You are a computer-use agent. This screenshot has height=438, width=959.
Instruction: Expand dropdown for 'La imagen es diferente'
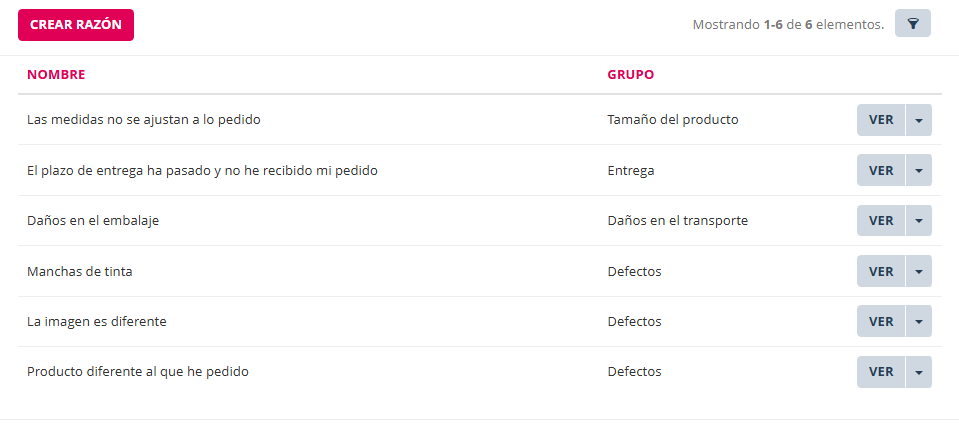pos(919,322)
